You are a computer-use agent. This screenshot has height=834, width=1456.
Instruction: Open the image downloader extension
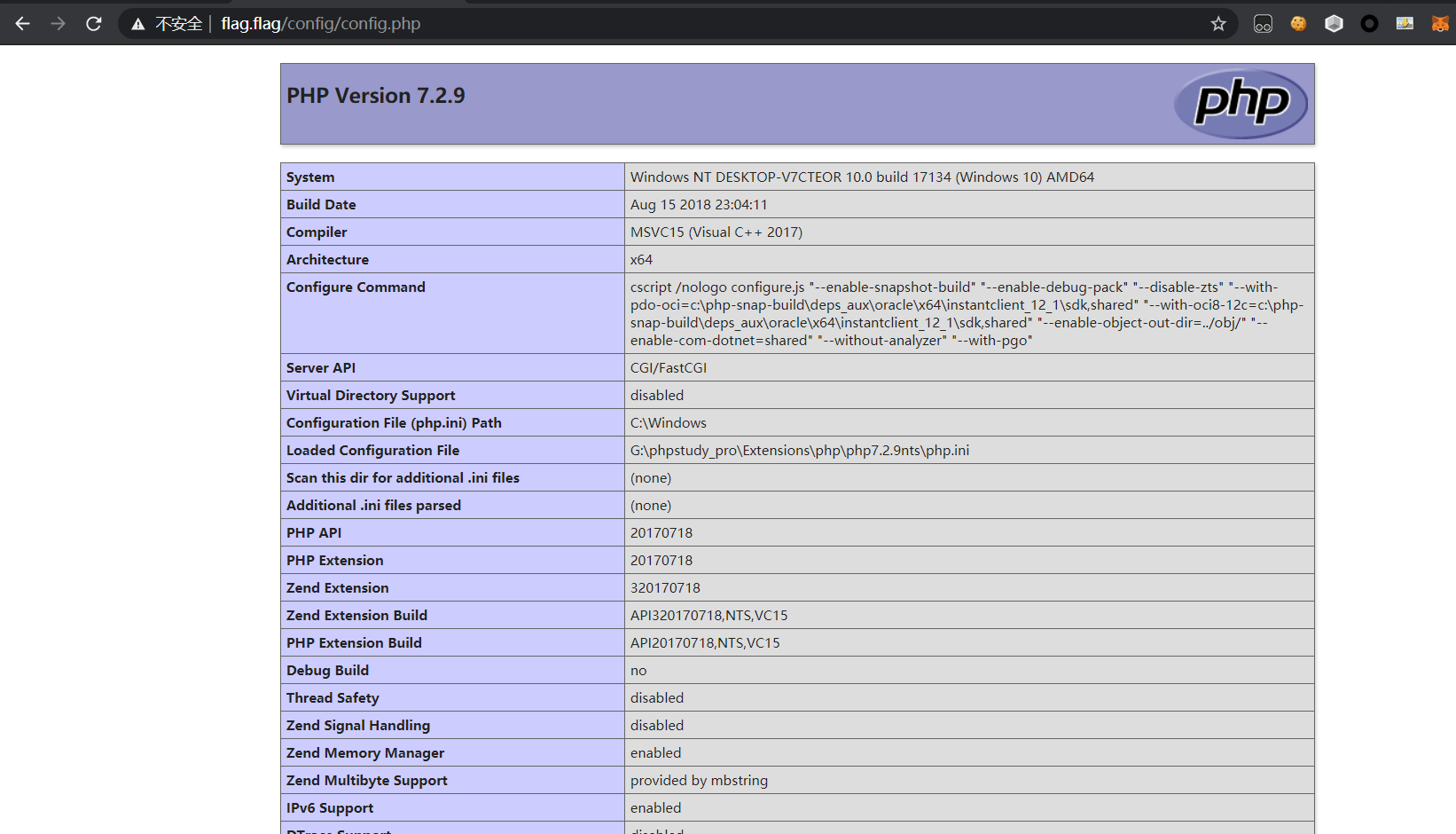[x=1404, y=23]
